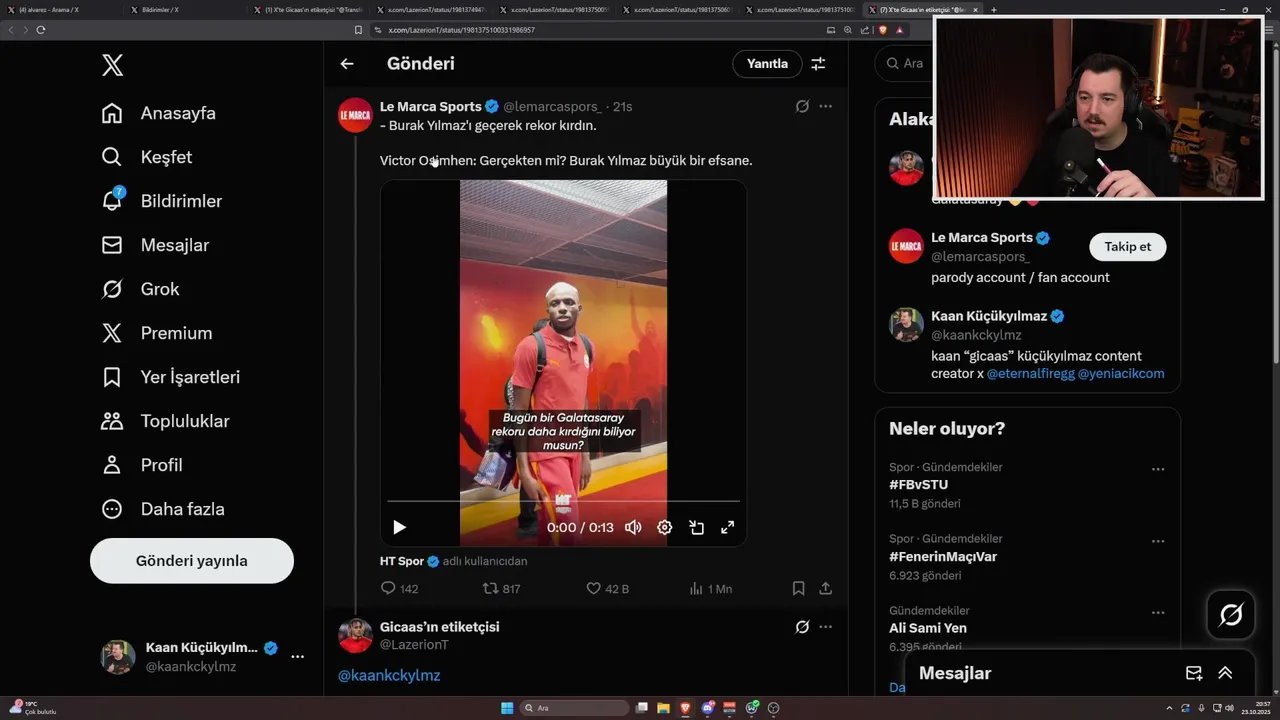1280x720 pixels.
Task: Bookmark the Le Marca Sports post
Action: point(798,589)
